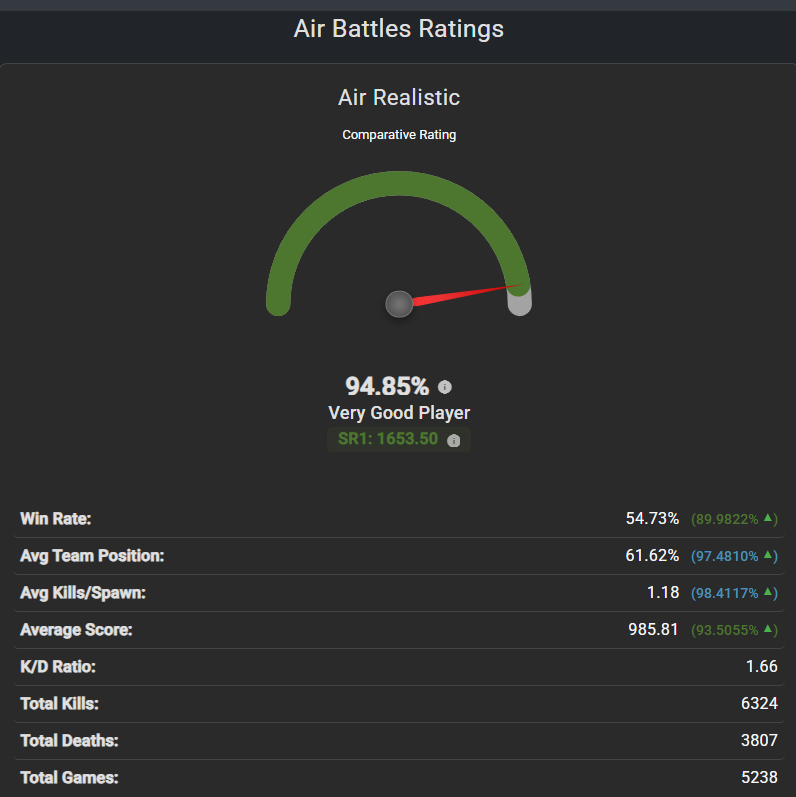Click the Very Good Player label

pos(399,413)
